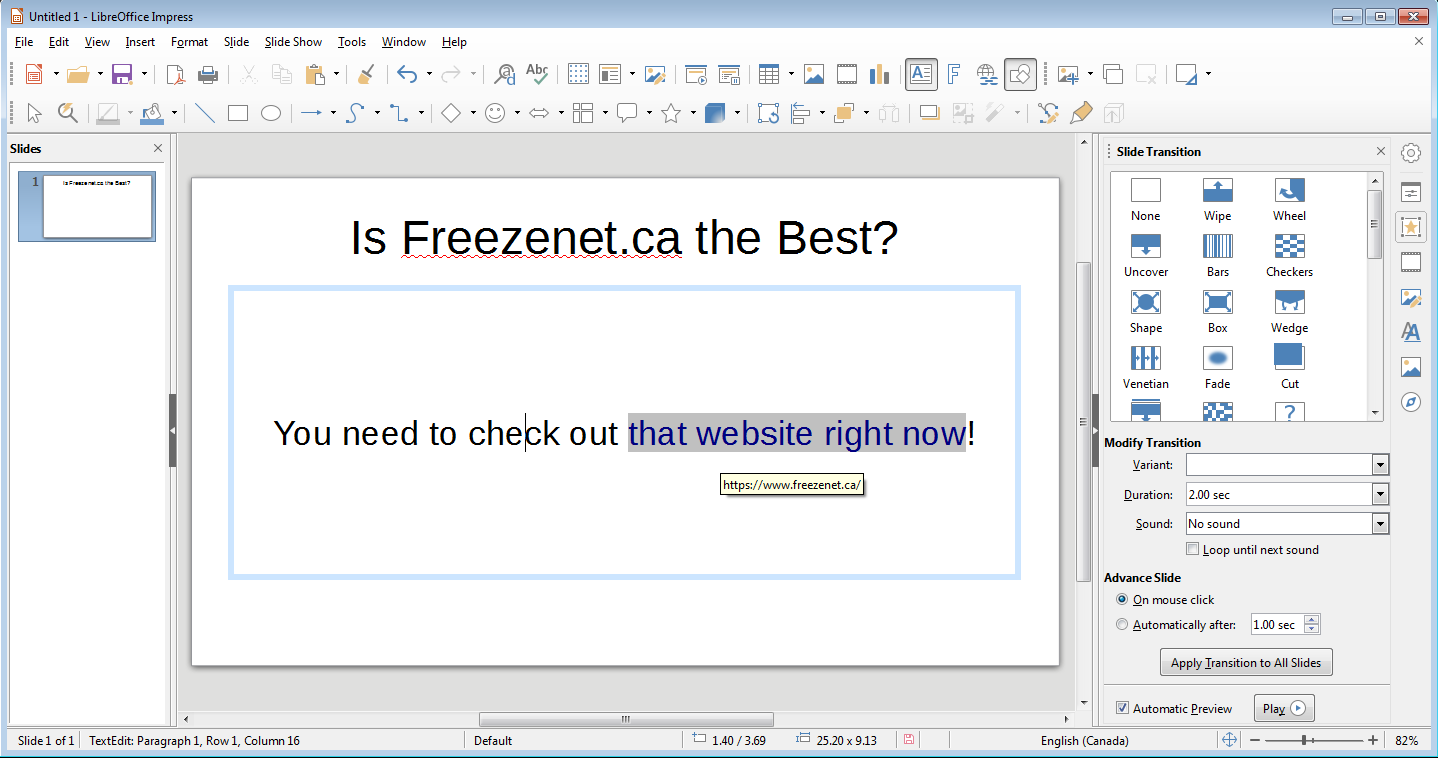Open the Insert menu

point(140,42)
